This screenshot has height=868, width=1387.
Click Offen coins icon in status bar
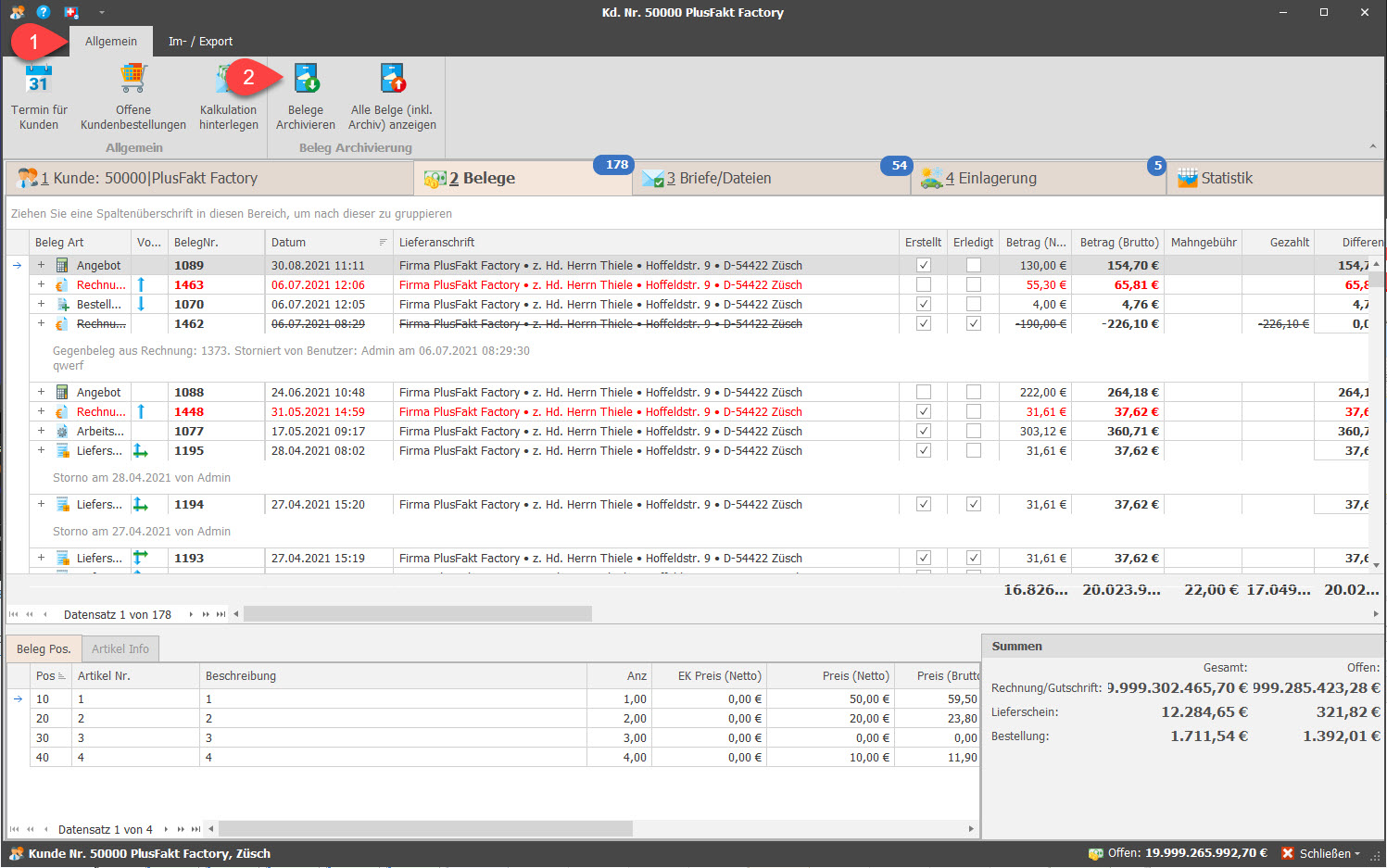coord(1096,853)
